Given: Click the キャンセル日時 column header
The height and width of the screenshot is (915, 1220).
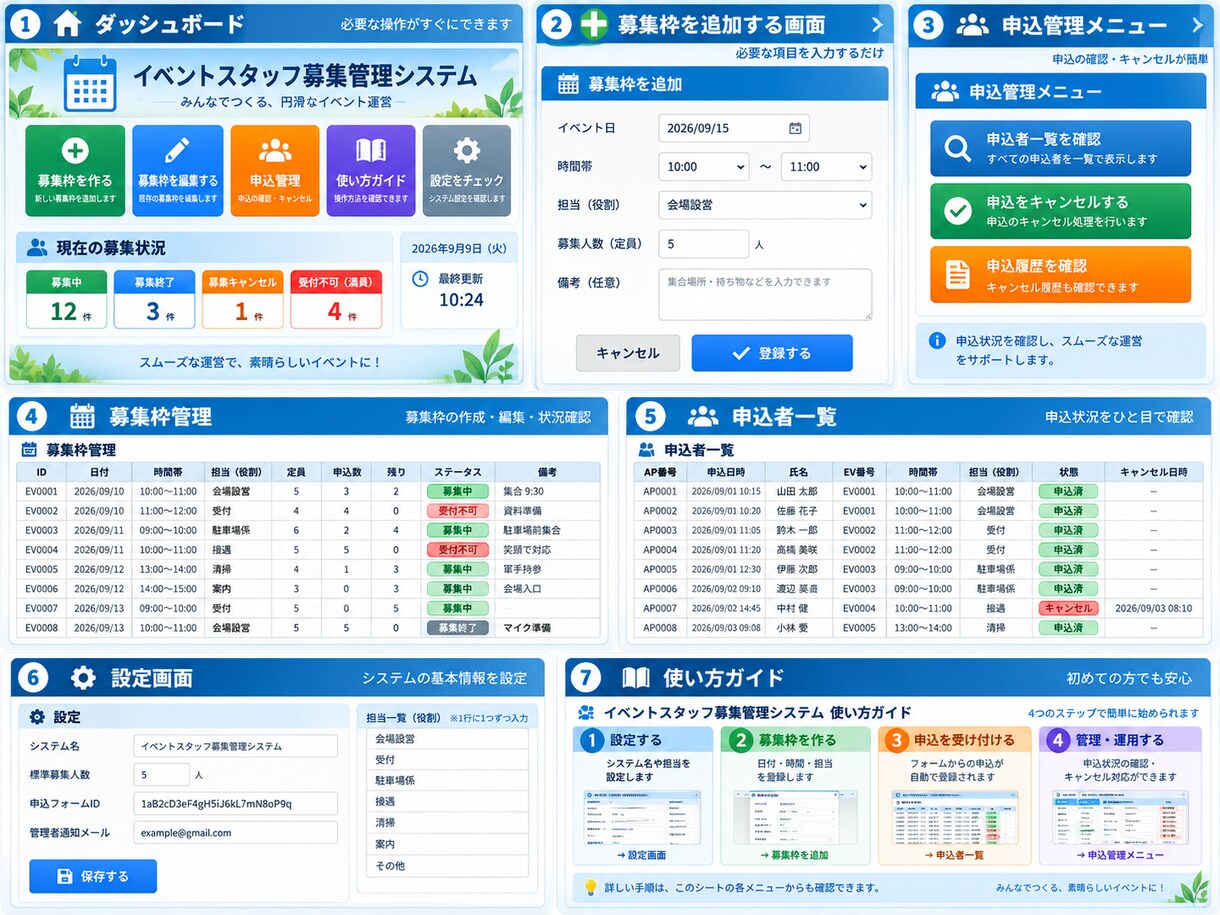Looking at the screenshot, I should [1153, 472].
